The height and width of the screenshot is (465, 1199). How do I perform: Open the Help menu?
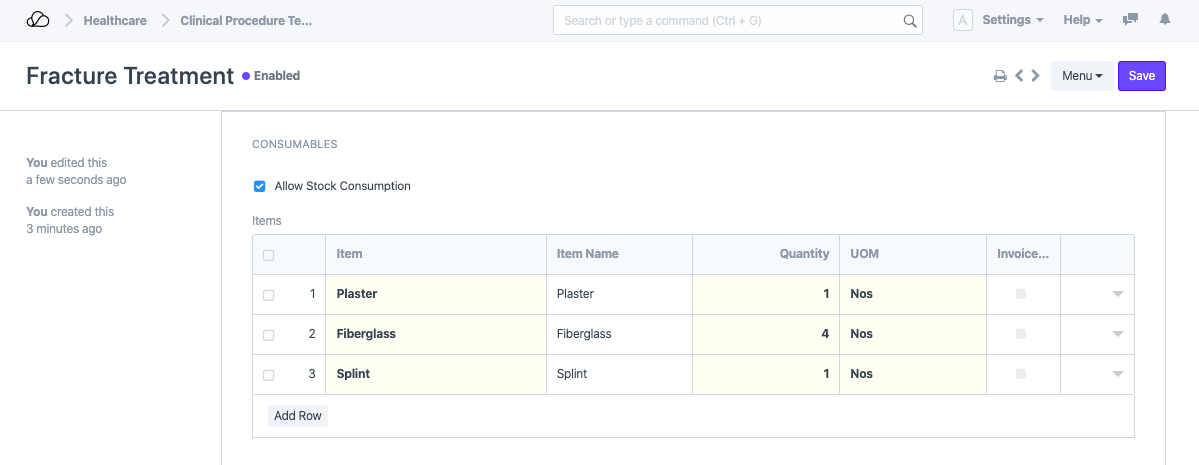click(x=1082, y=20)
